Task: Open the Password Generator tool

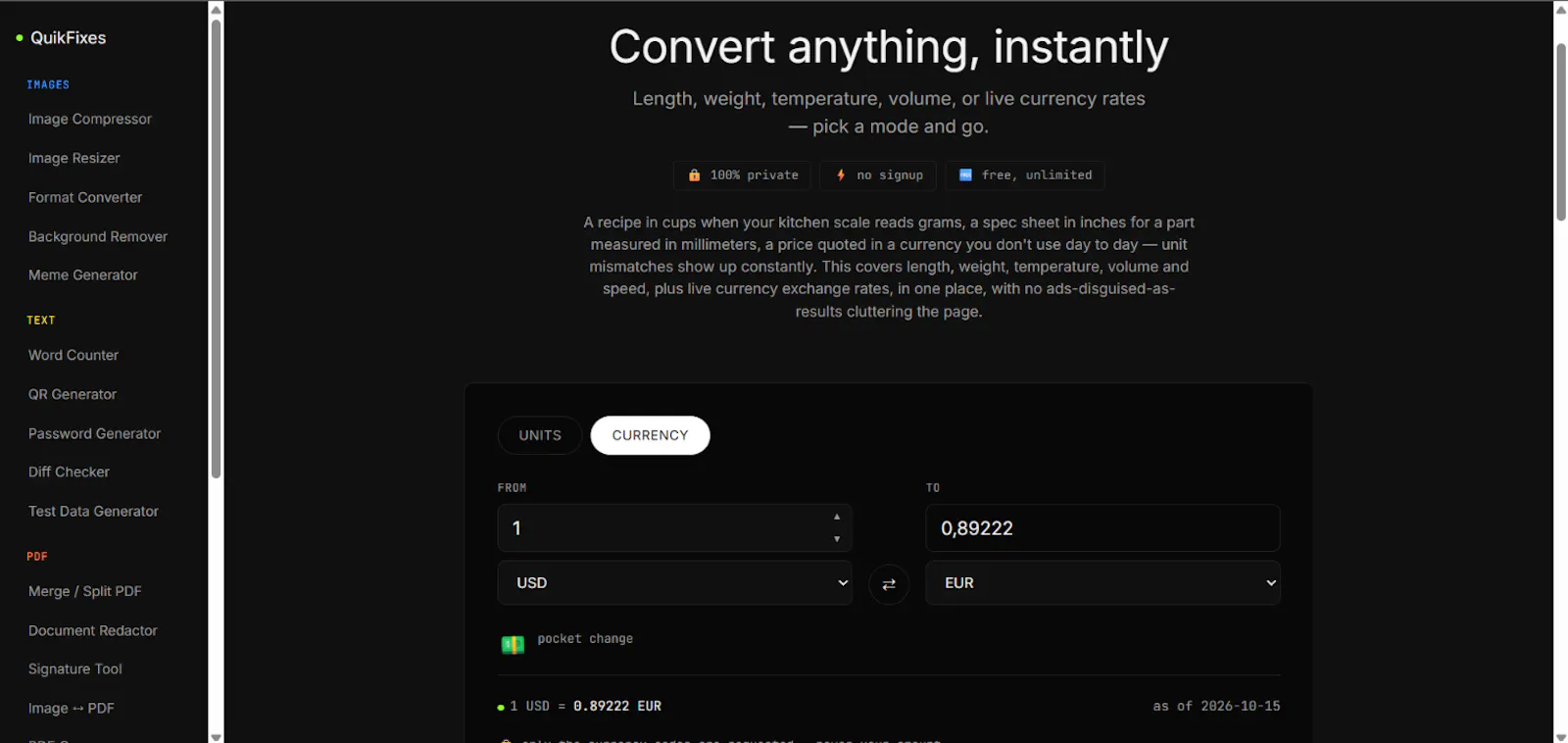Action: (95, 433)
